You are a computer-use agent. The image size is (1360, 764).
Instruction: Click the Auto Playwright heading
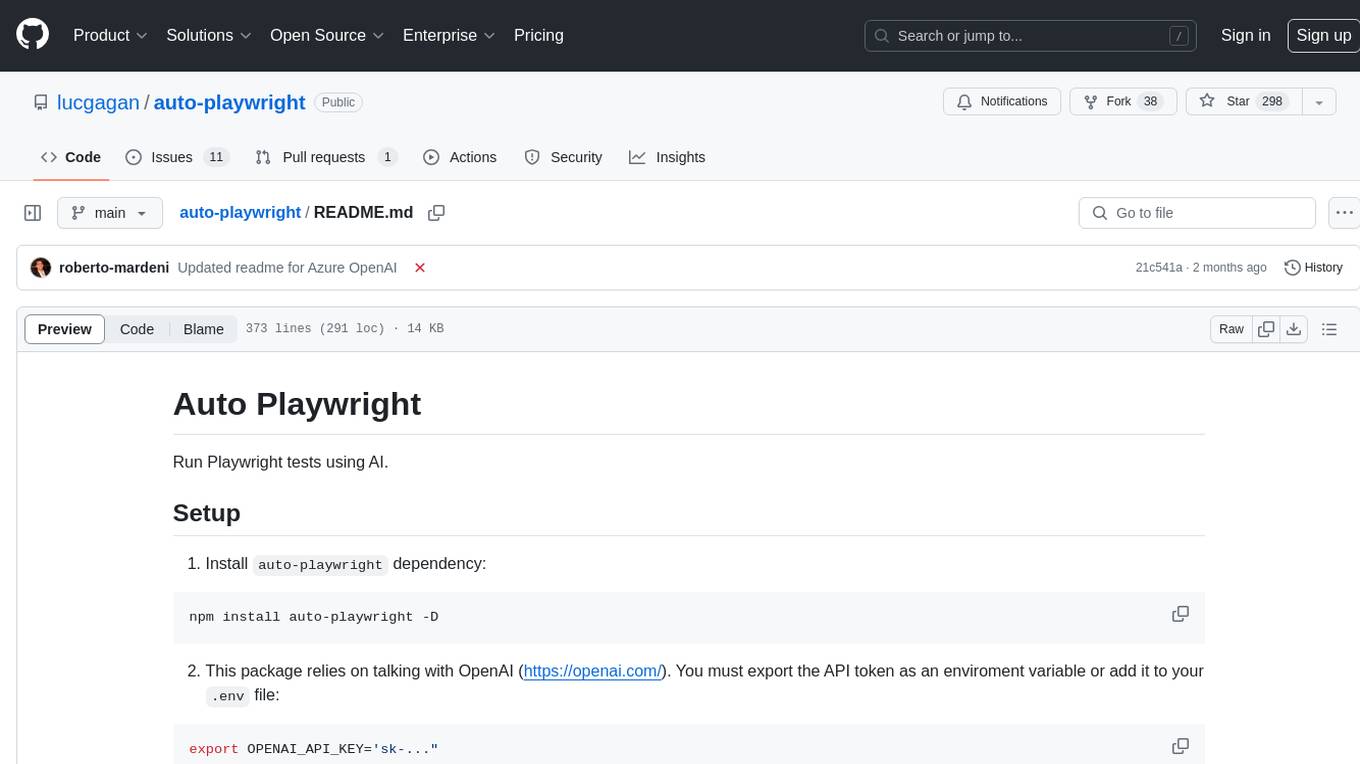(297, 404)
